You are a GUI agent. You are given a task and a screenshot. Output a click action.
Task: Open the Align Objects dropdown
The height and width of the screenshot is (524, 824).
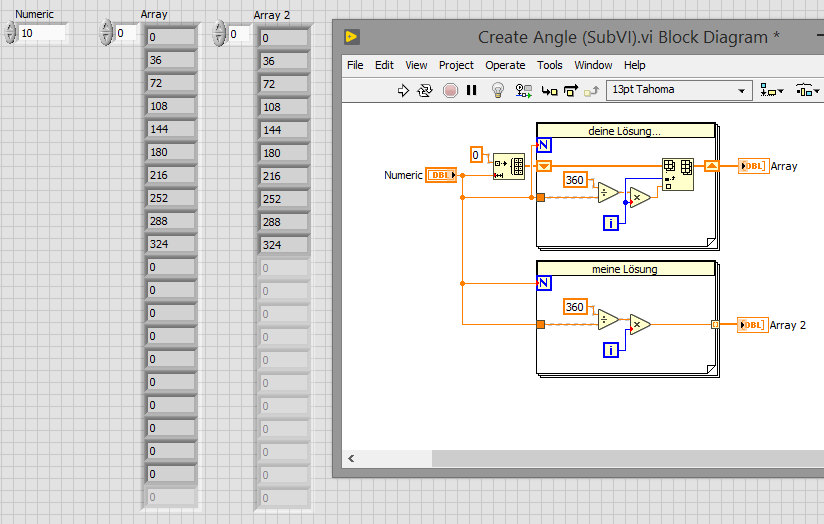click(772, 90)
